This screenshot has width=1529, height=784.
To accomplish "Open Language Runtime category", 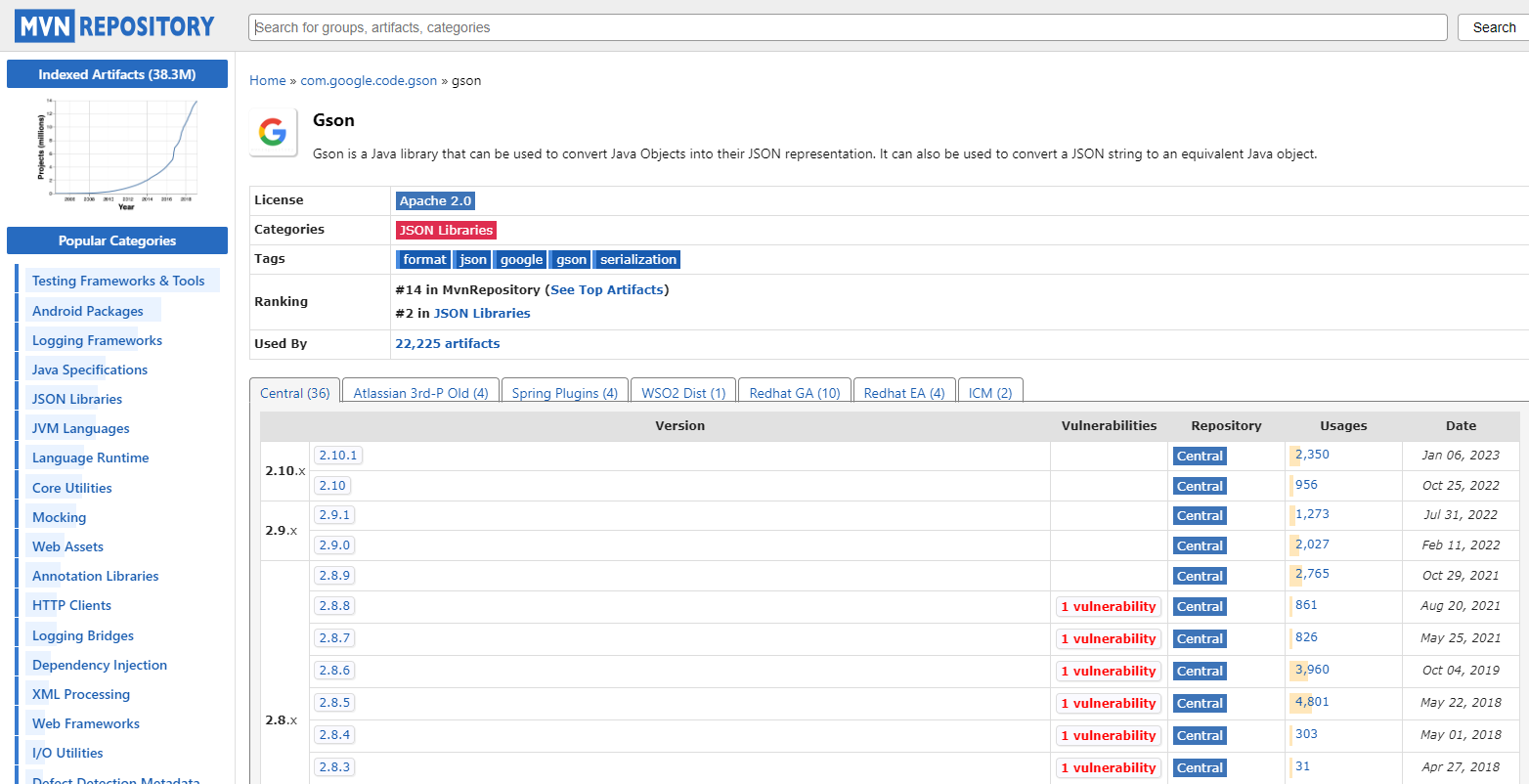I will 90,457.
